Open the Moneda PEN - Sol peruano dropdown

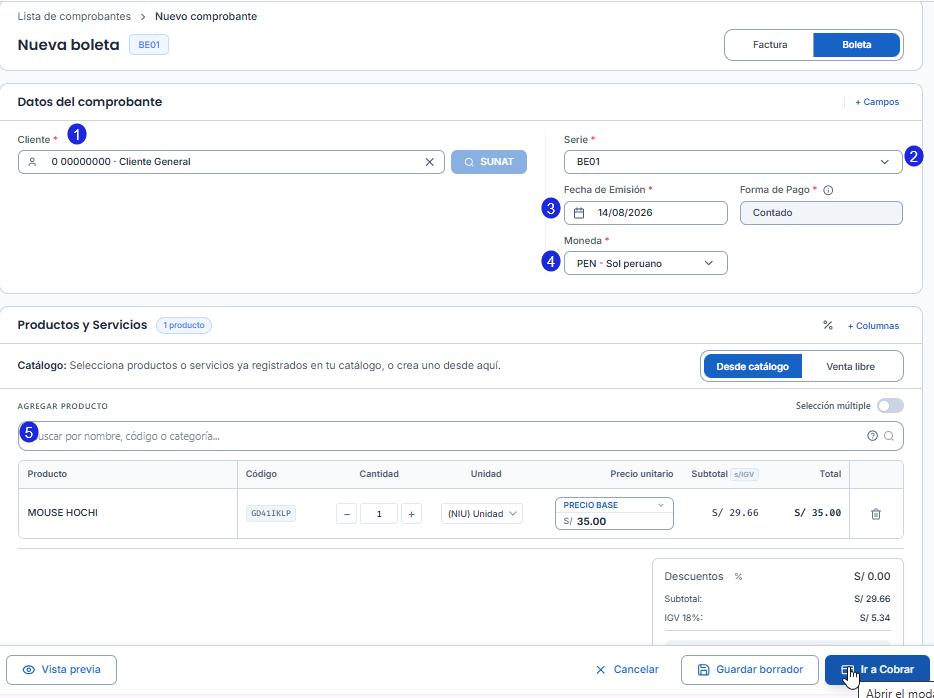click(x=646, y=263)
